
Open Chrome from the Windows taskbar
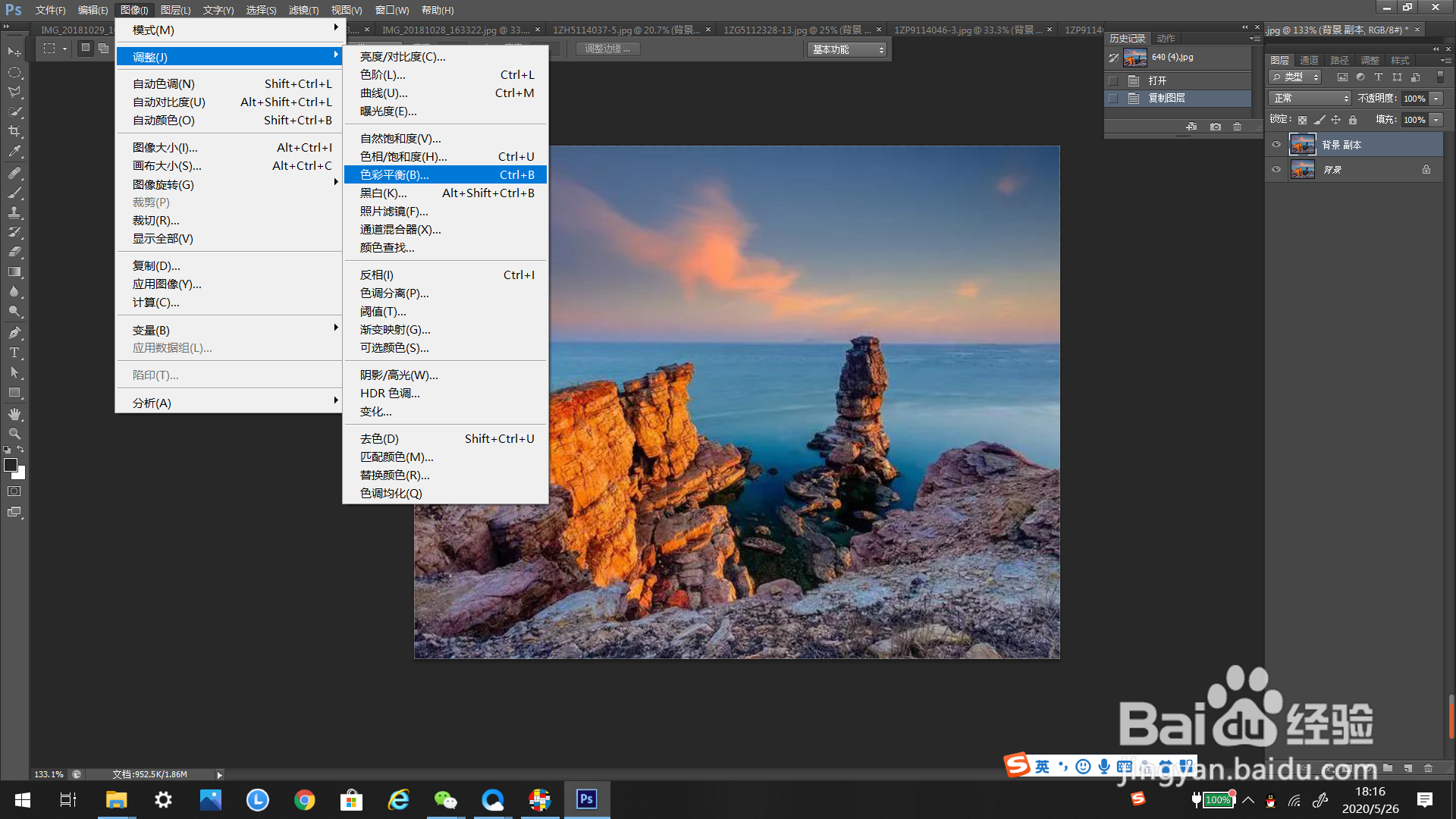(304, 799)
